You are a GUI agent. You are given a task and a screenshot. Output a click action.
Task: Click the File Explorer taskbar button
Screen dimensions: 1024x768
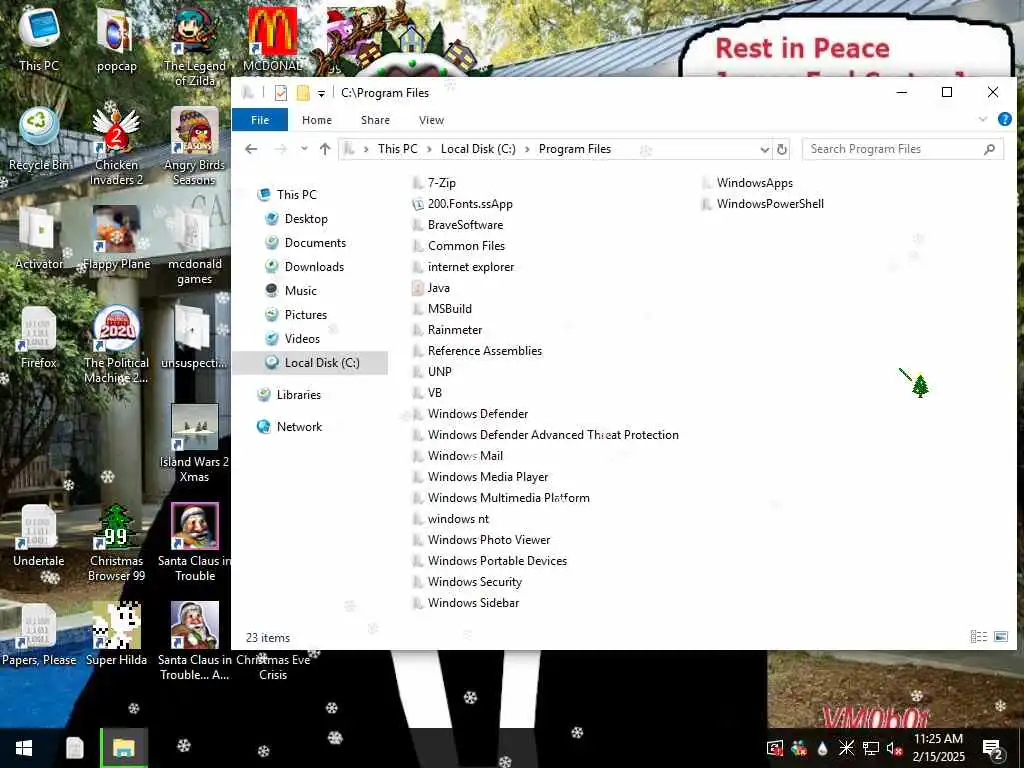[124, 748]
